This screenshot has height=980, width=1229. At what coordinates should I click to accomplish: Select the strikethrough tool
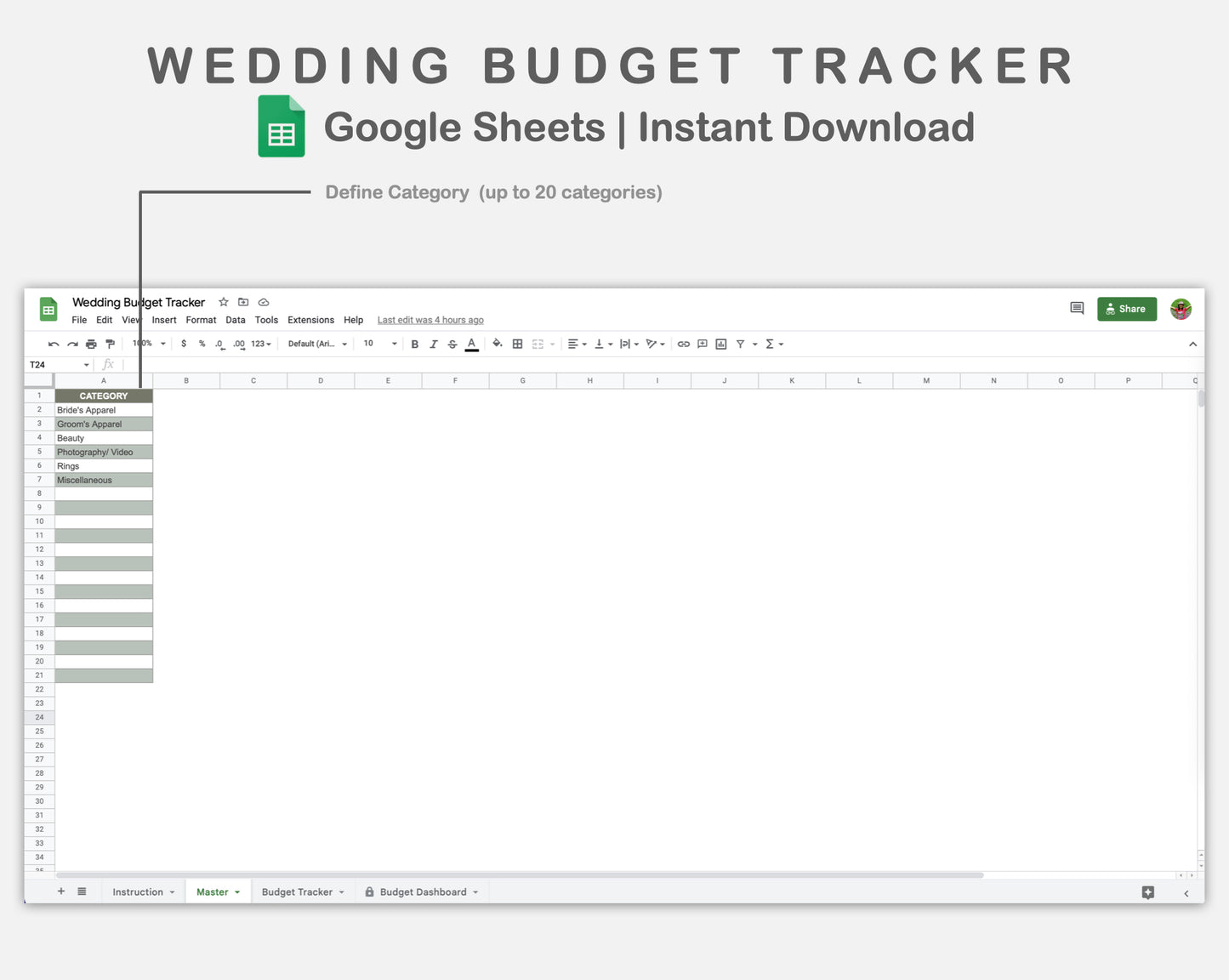452,344
